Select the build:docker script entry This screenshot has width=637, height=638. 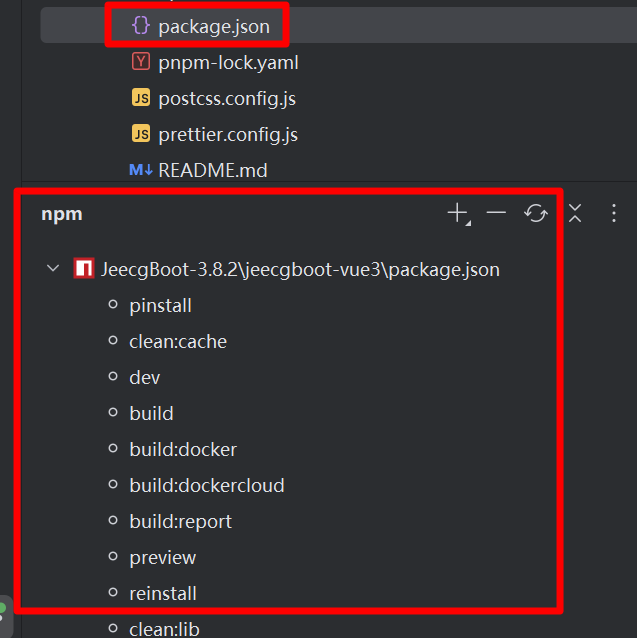pyautogui.click(x=183, y=450)
